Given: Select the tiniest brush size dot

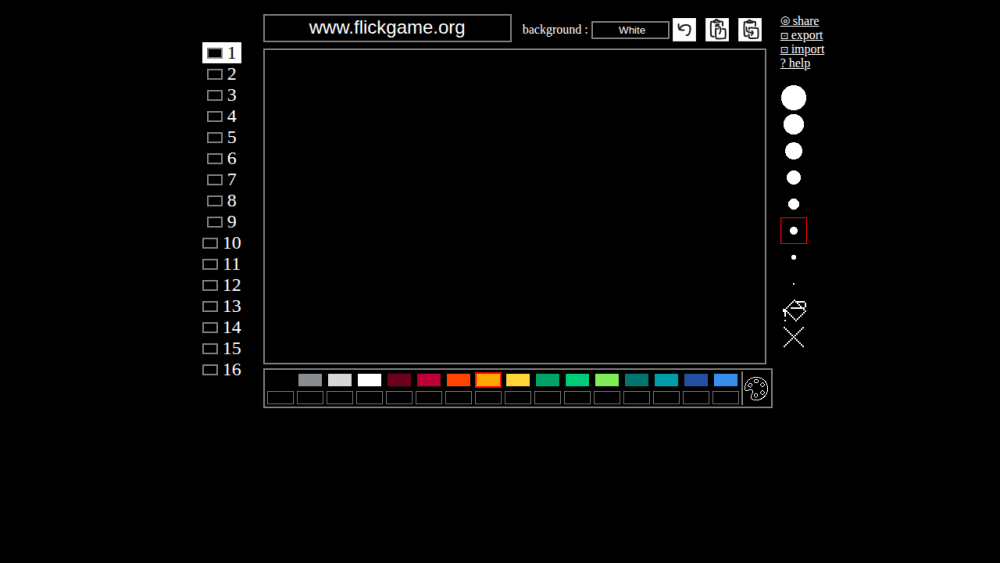Looking at the screenshot, I should (793, 284).
